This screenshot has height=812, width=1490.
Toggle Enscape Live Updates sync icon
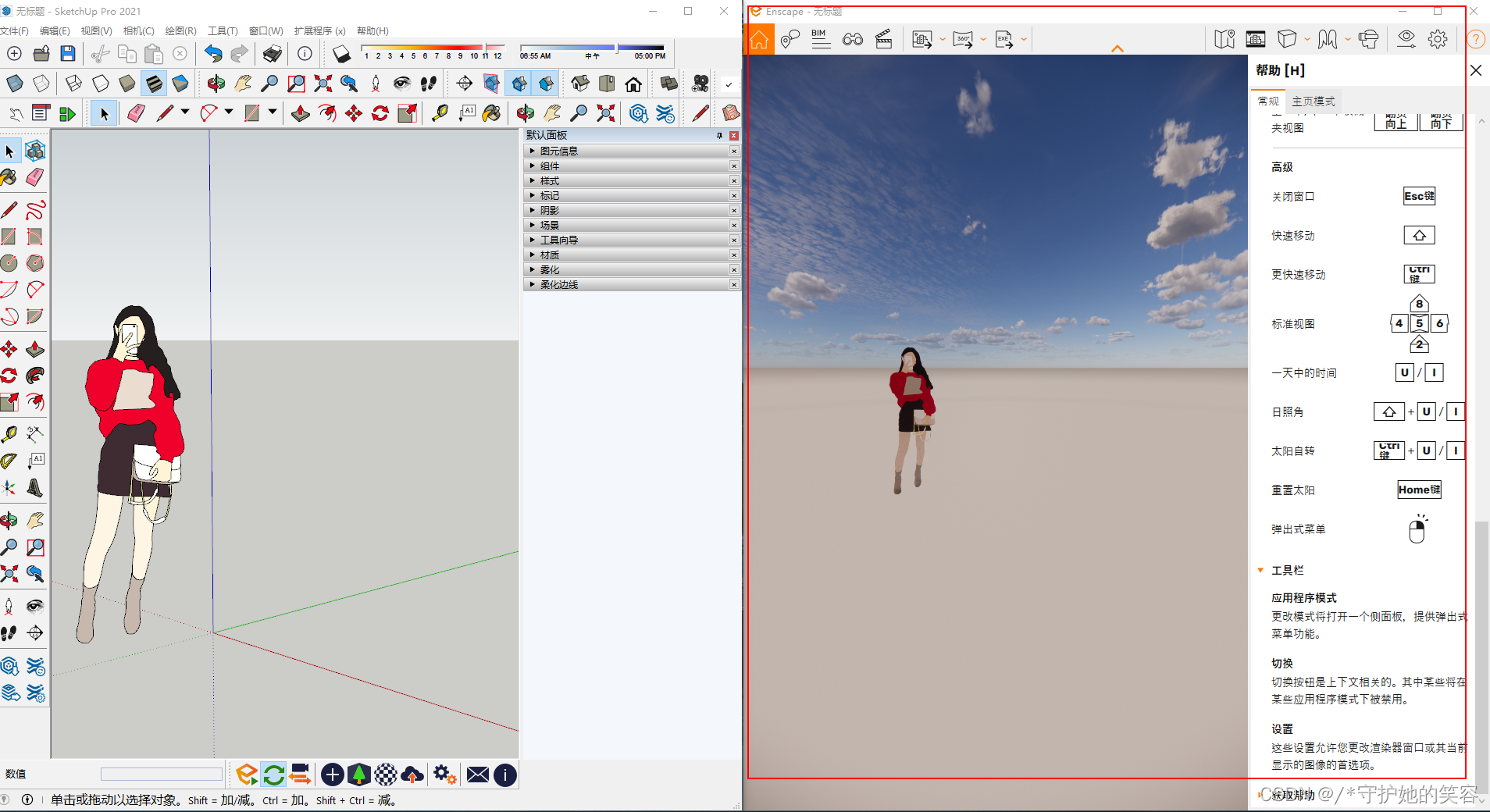tap(273, 775)
